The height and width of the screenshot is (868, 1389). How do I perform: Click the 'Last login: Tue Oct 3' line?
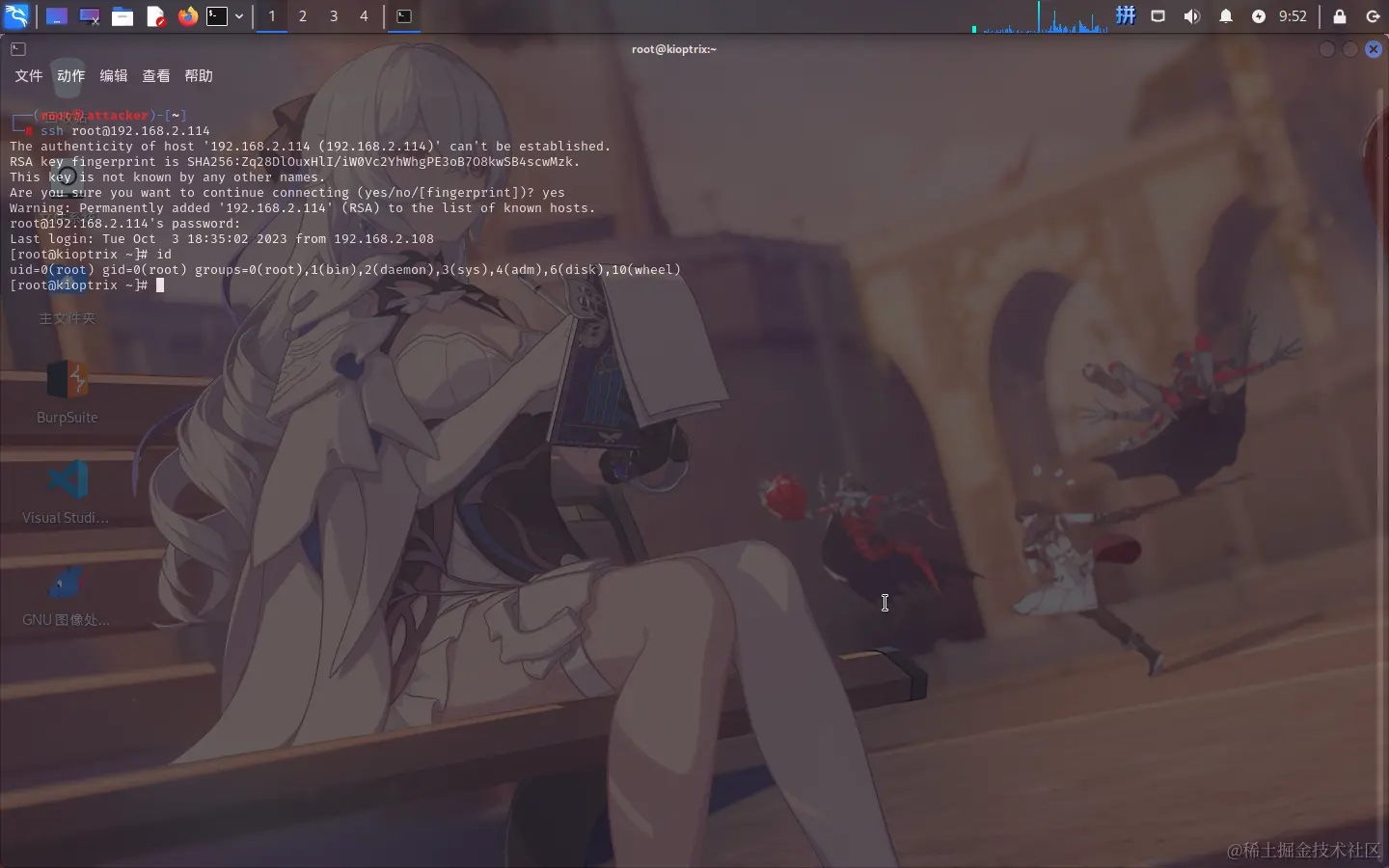point(222,239)
